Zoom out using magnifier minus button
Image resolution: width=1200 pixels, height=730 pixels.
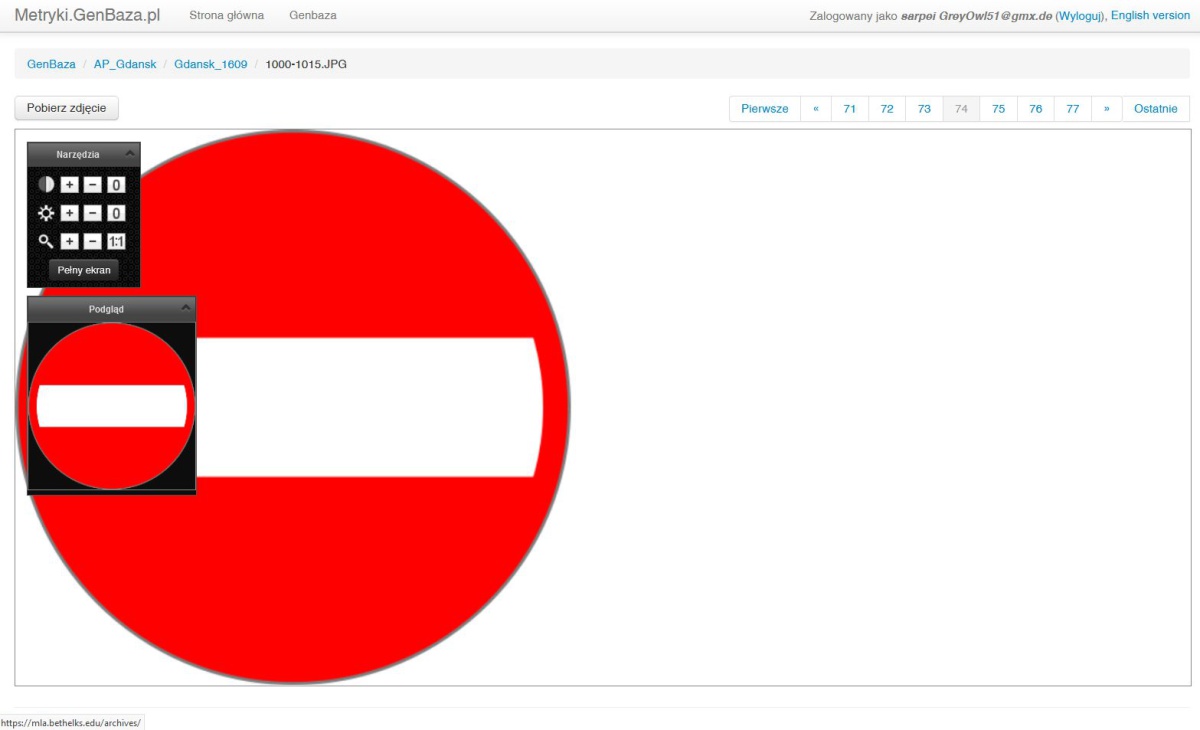pyautogui.click(x=92, y=242)
